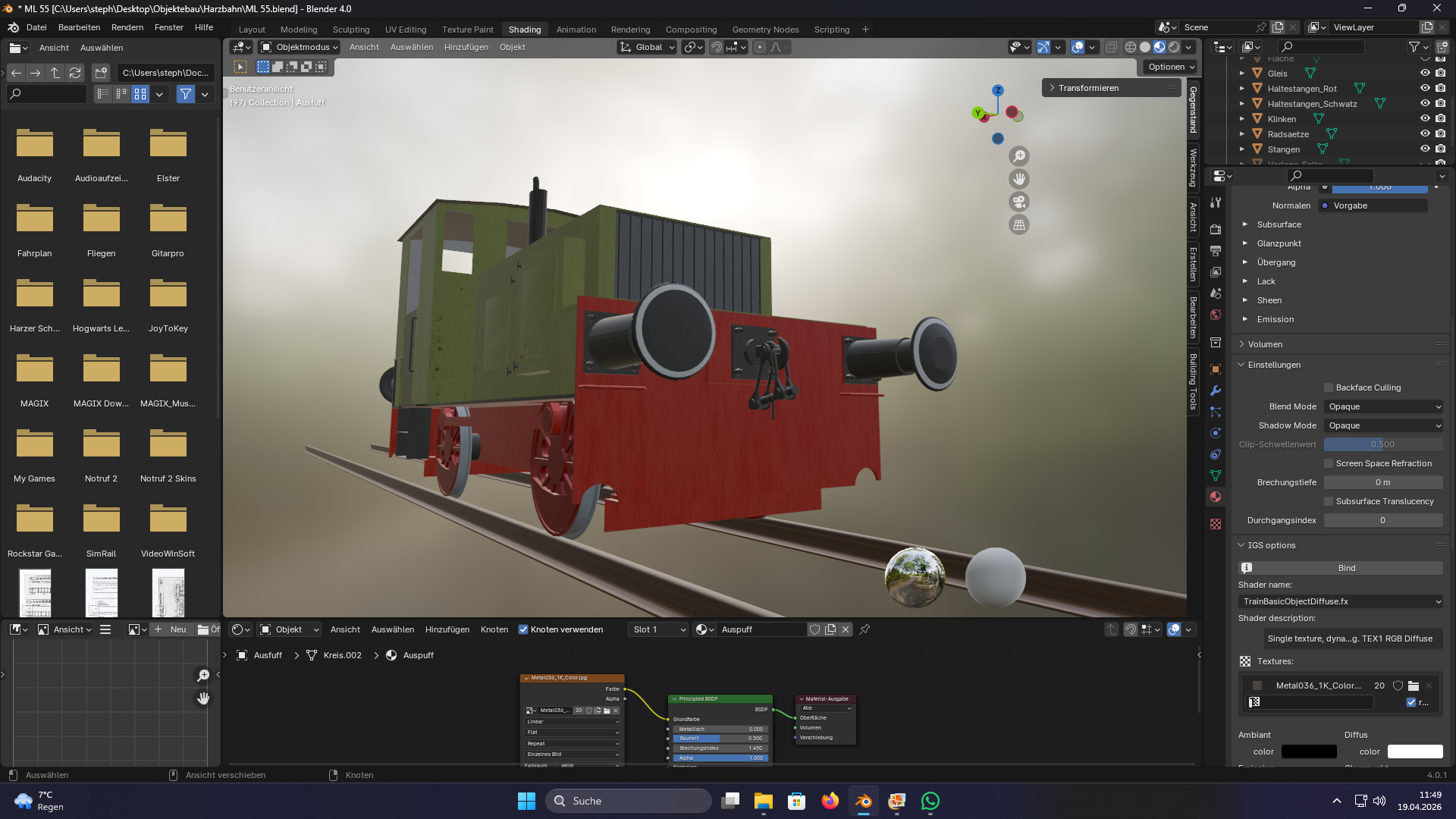1456x819 pixels.
Task: Uncheck Knoten verwenden checkbox
Action: [523, 629]
